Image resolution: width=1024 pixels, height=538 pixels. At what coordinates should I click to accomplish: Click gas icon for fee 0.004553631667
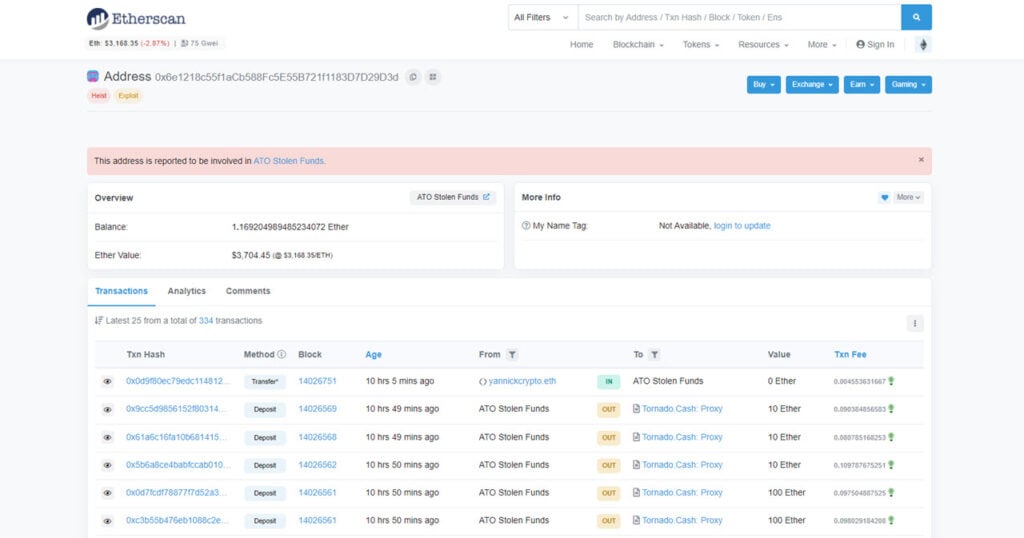(x=891, y=381)
